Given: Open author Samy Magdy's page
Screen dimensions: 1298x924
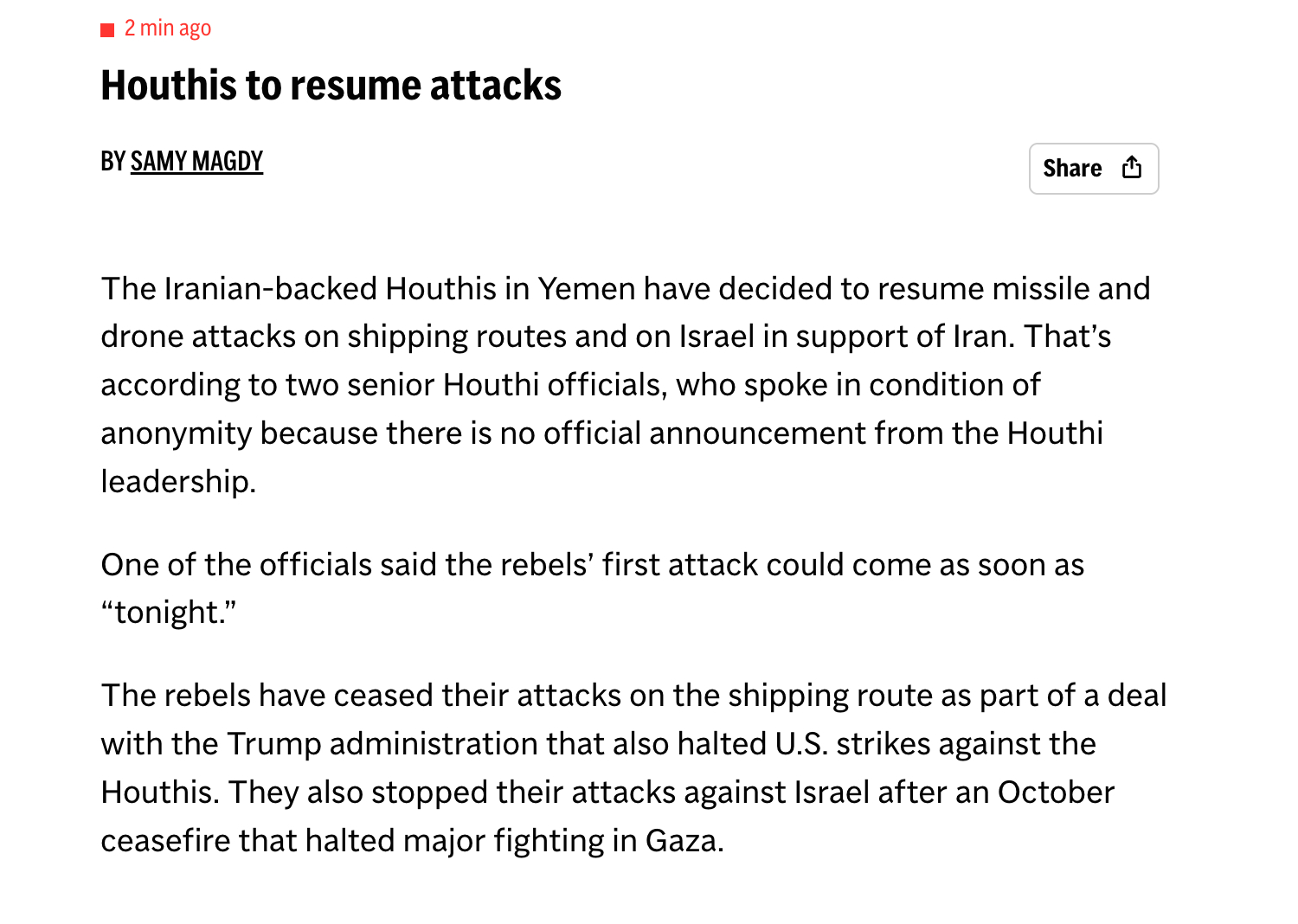Looking at the screenshot, I should (196, 162).
